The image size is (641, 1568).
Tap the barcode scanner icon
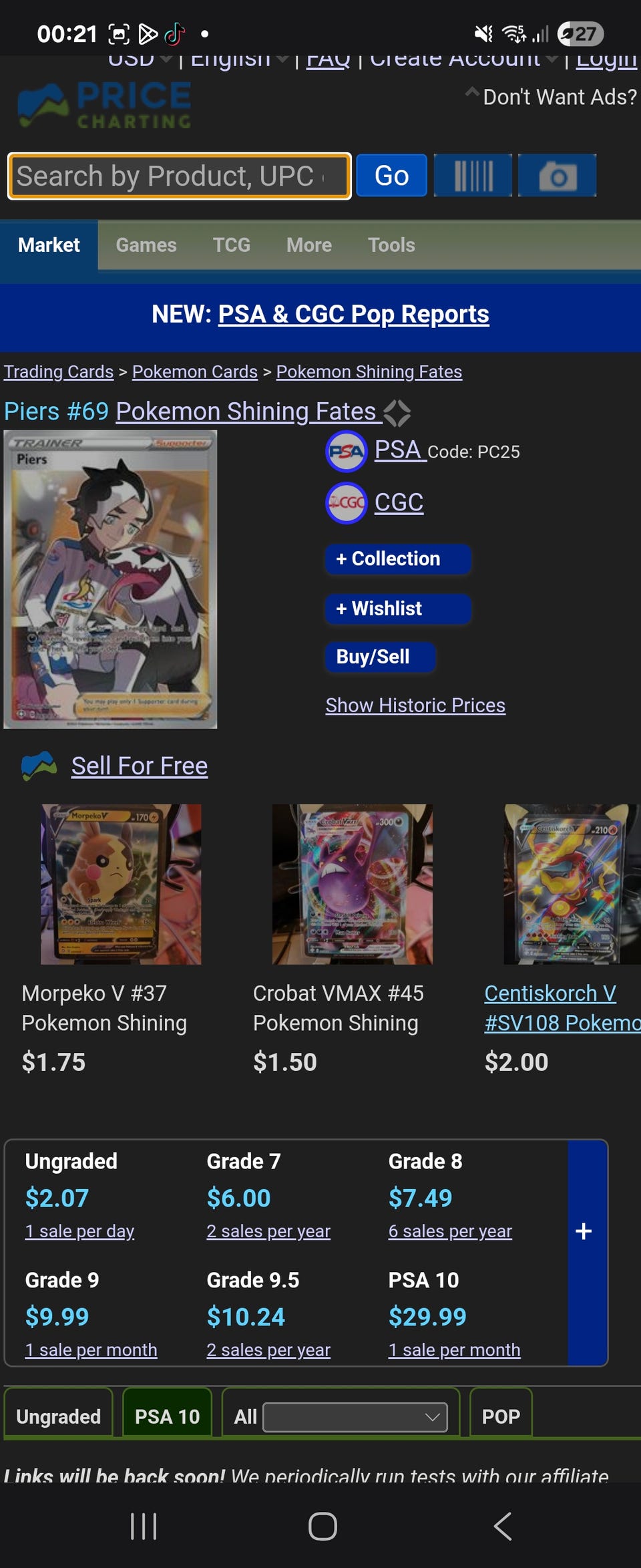point(473,176)
